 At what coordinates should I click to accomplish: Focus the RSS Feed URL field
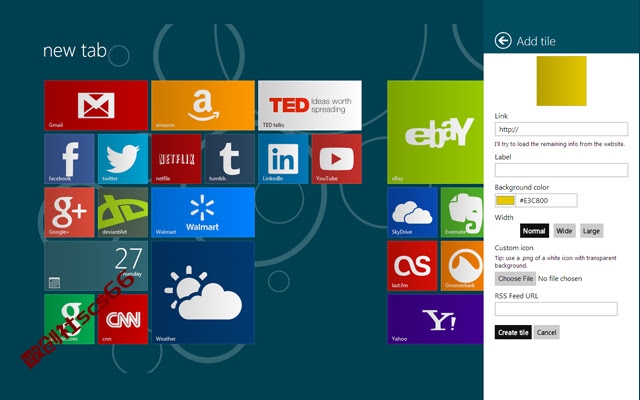[556, 309]
